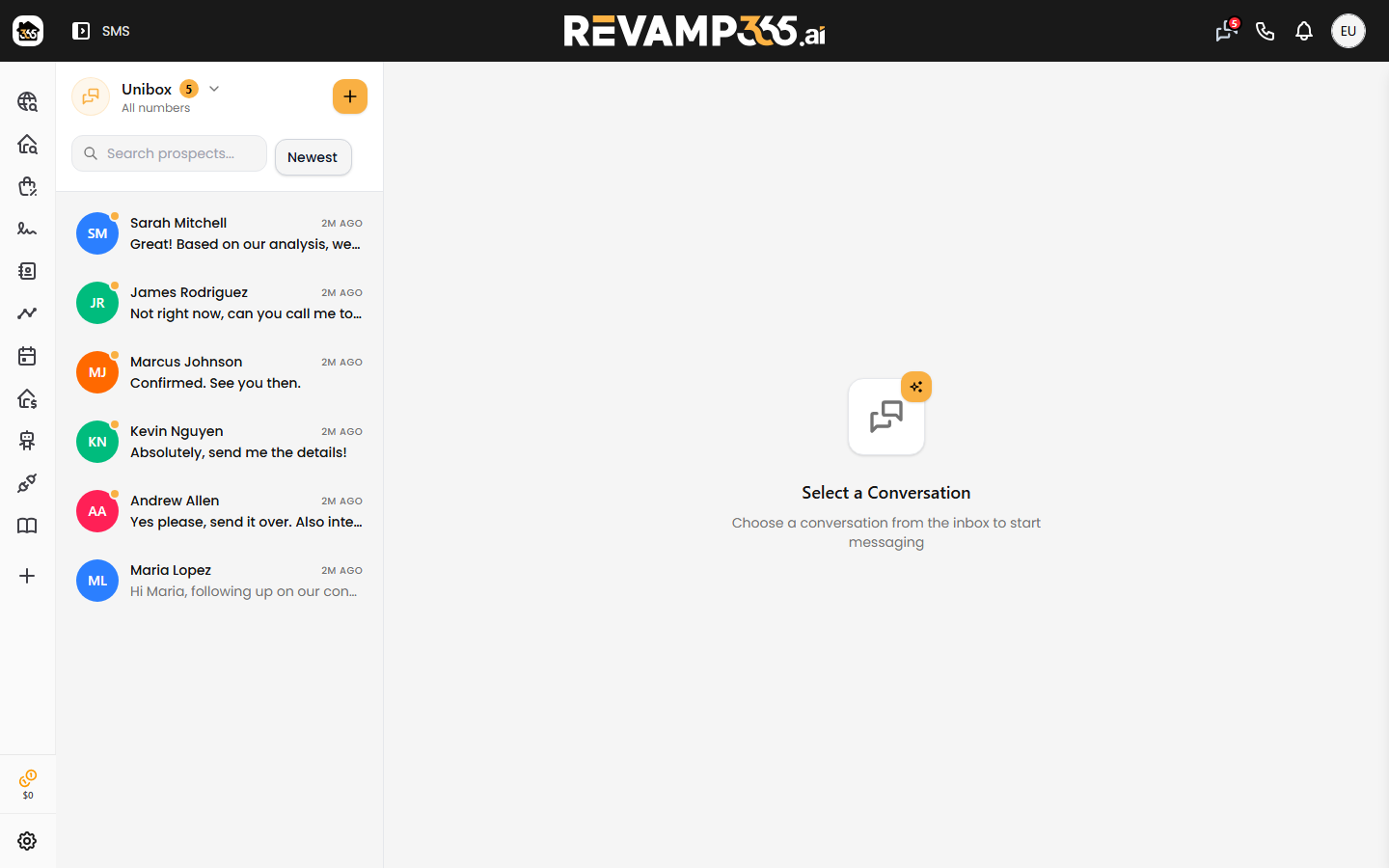Open the open book sidebar icon
The height and width of the screenshot is (868, 1389).
[x=27, y=526]
